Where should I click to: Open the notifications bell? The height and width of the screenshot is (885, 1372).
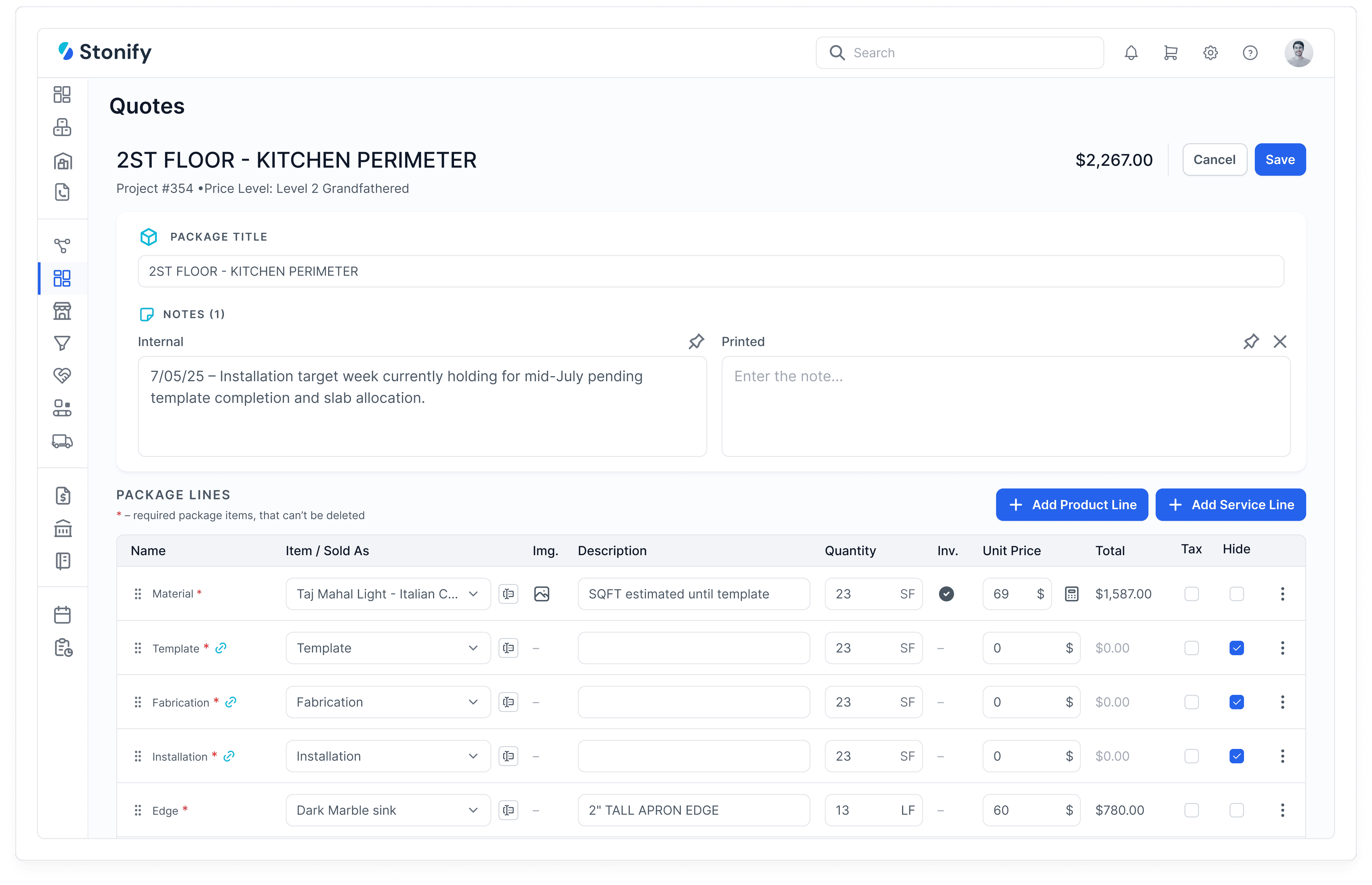[x=1131, y=52]
